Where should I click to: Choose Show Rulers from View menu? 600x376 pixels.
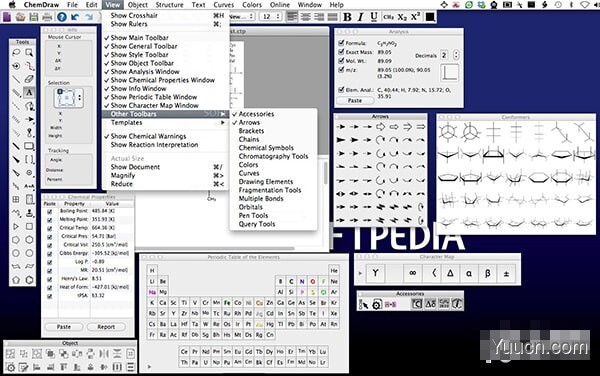coord(166,24)
